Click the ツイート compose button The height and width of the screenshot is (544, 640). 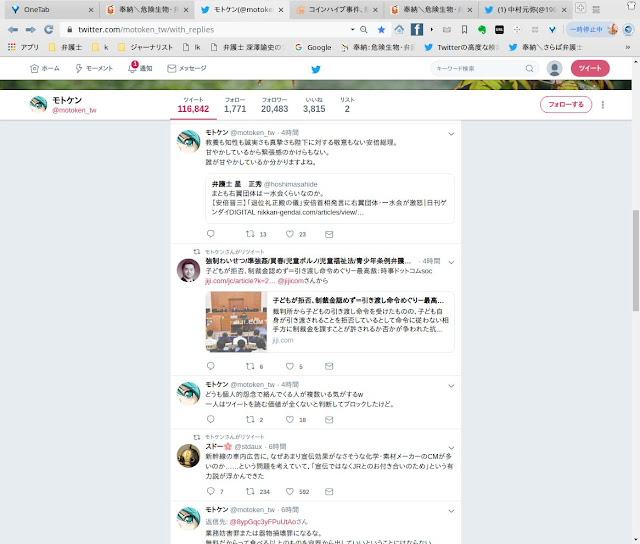click(590, 68)
